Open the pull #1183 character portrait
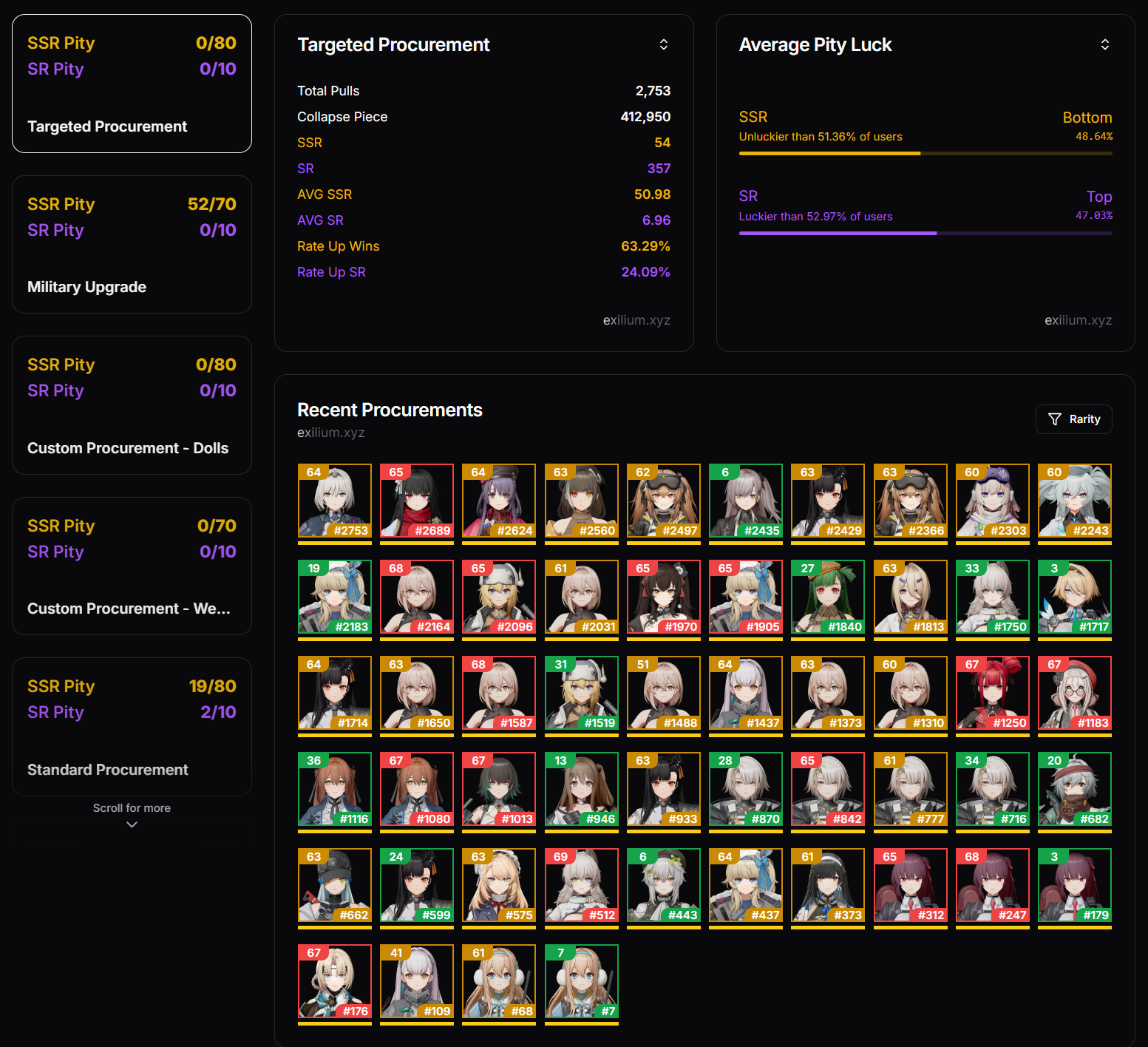Screen dimensions: 1148x1047 [x=1075, y=693]
